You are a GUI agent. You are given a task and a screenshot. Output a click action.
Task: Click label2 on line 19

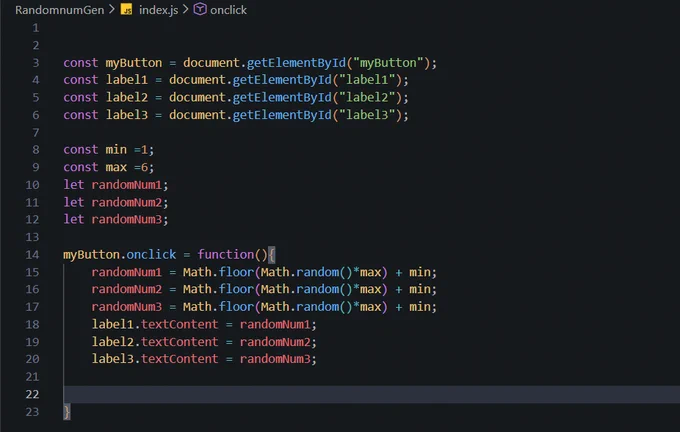click(x=113, y=342)
